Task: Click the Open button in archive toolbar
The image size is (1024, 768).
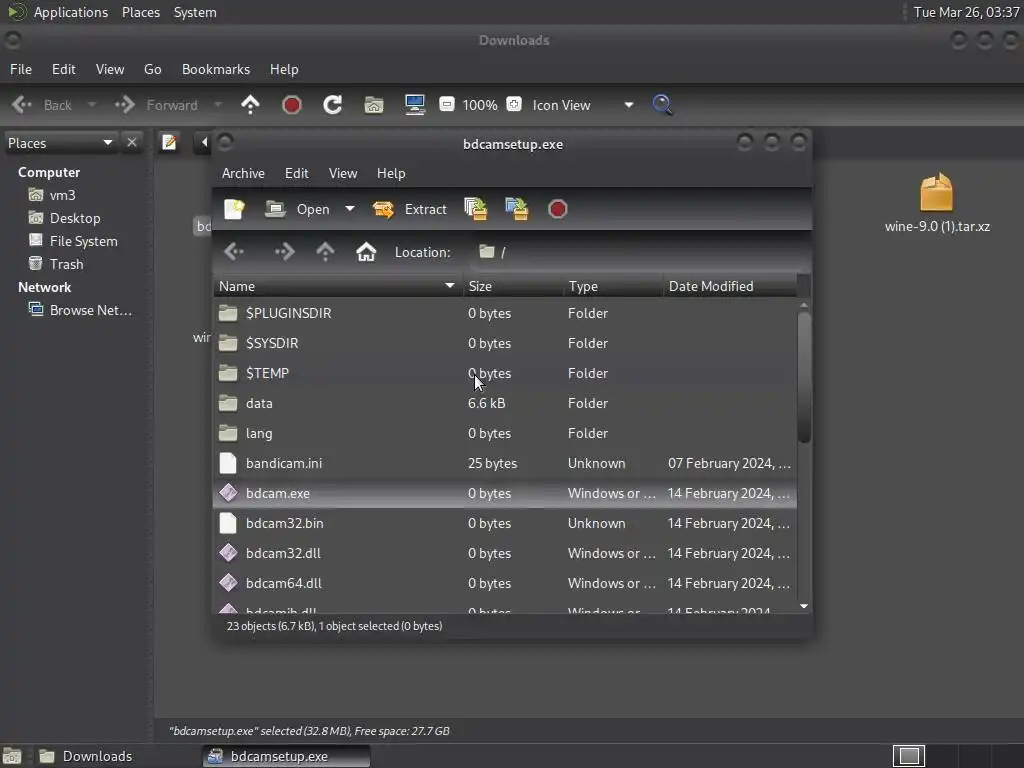Action: click(x=297, y=209)
